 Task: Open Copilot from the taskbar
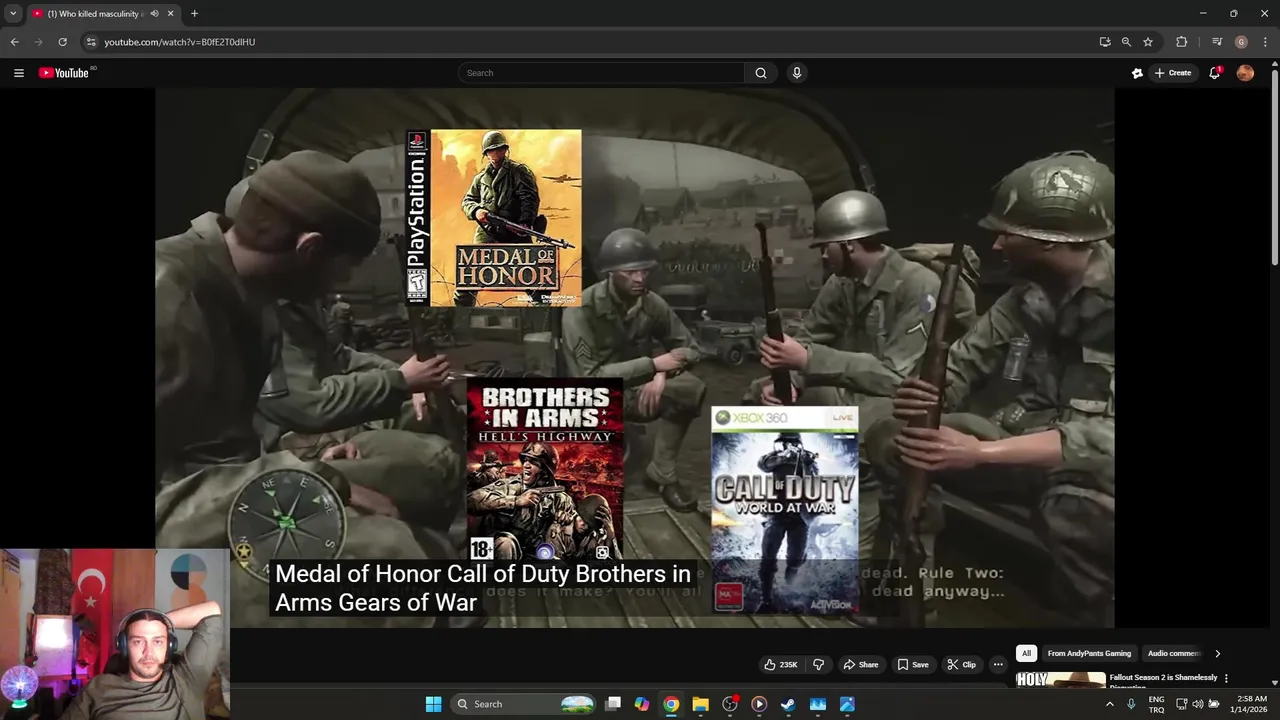click(x=642, y=704)
